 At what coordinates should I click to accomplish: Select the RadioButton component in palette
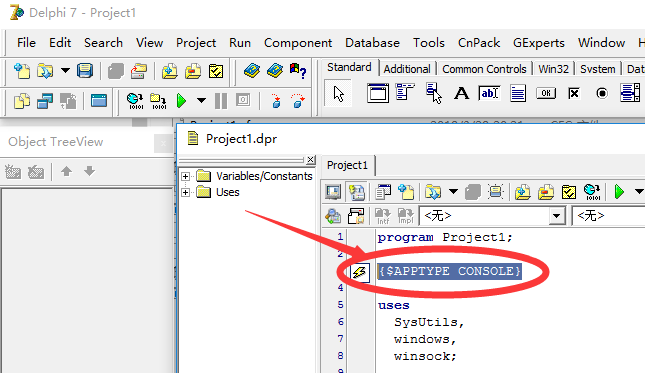pos(602,93)
